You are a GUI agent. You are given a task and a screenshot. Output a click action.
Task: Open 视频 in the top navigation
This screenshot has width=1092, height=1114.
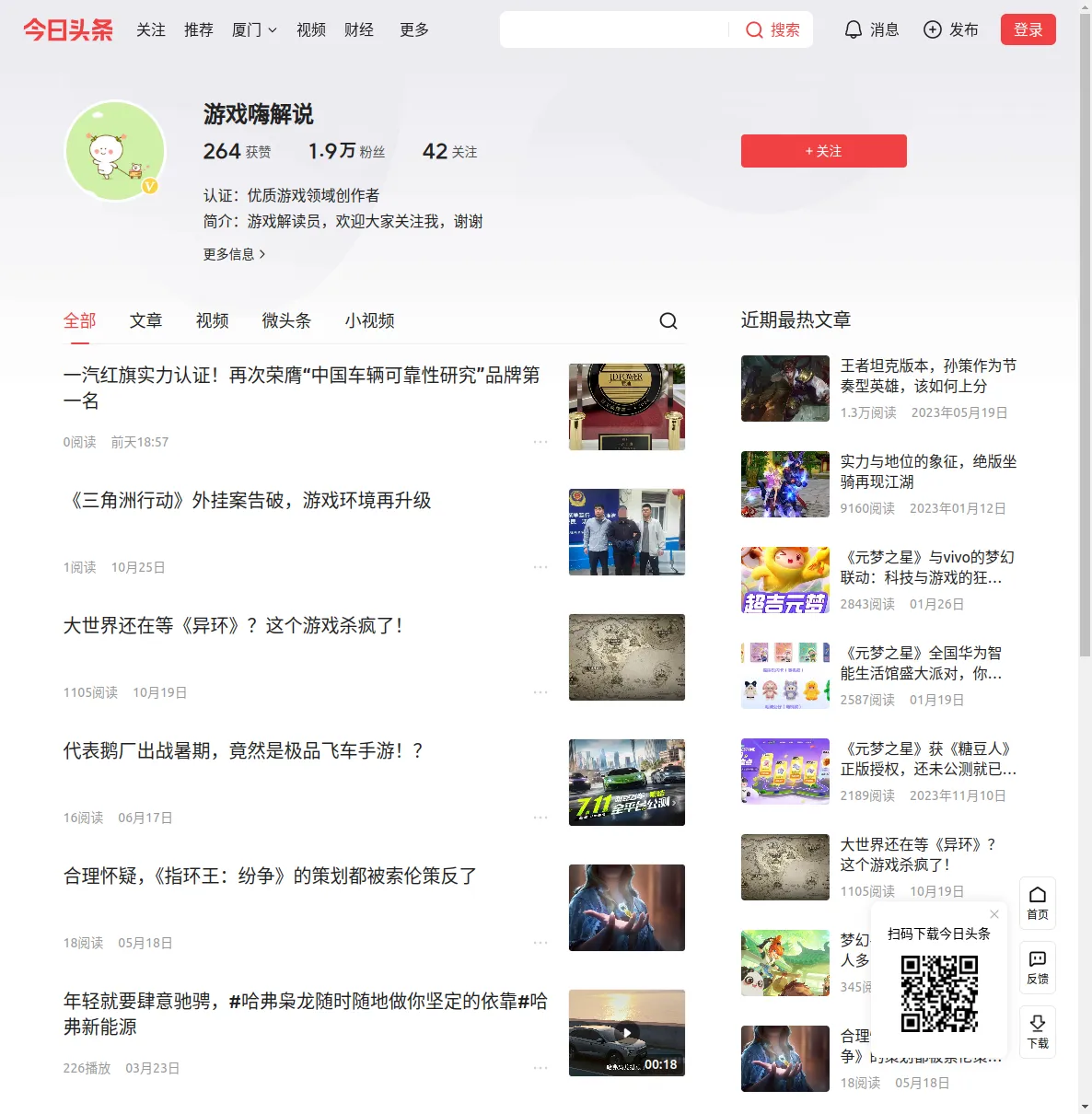[x=311, y=30]
